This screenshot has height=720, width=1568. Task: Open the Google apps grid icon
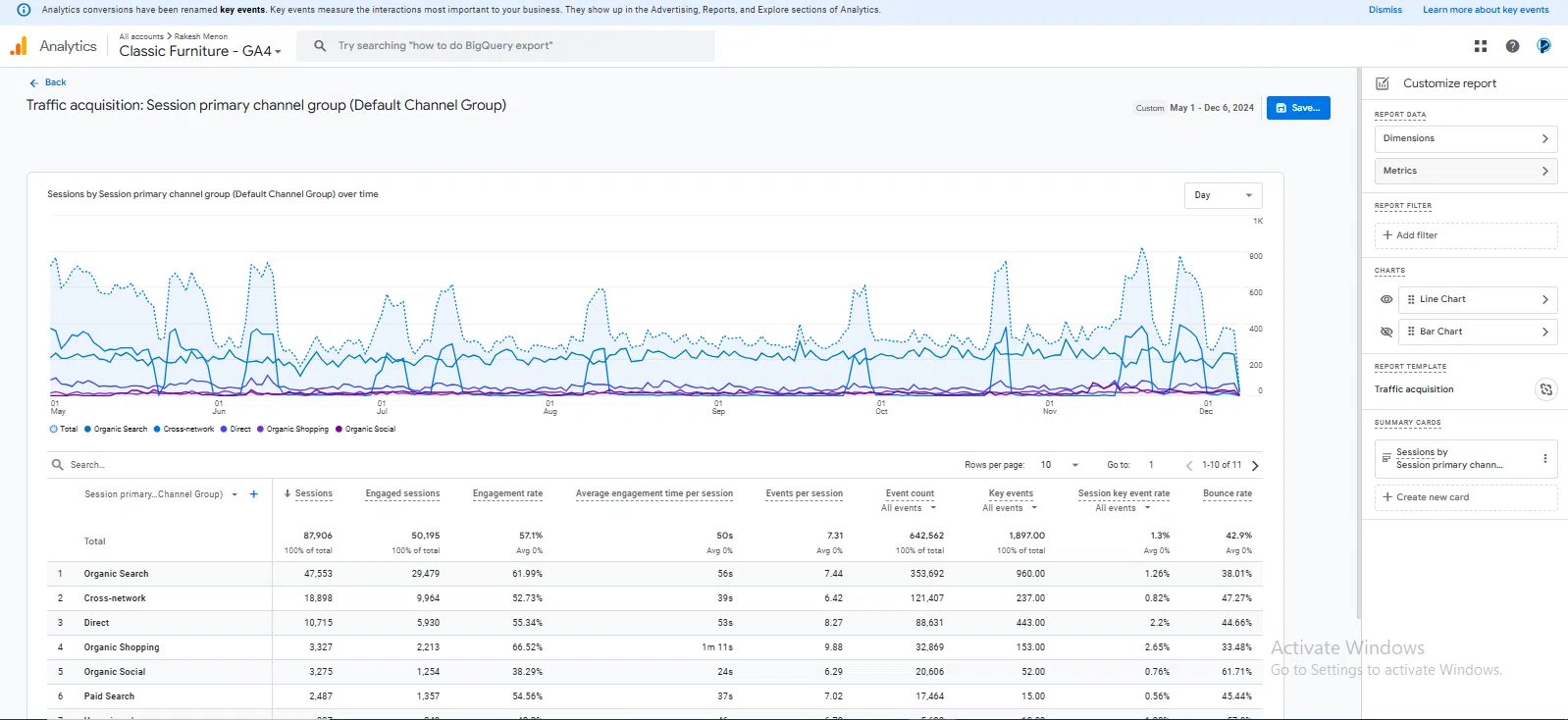(x=1481, y=46)
